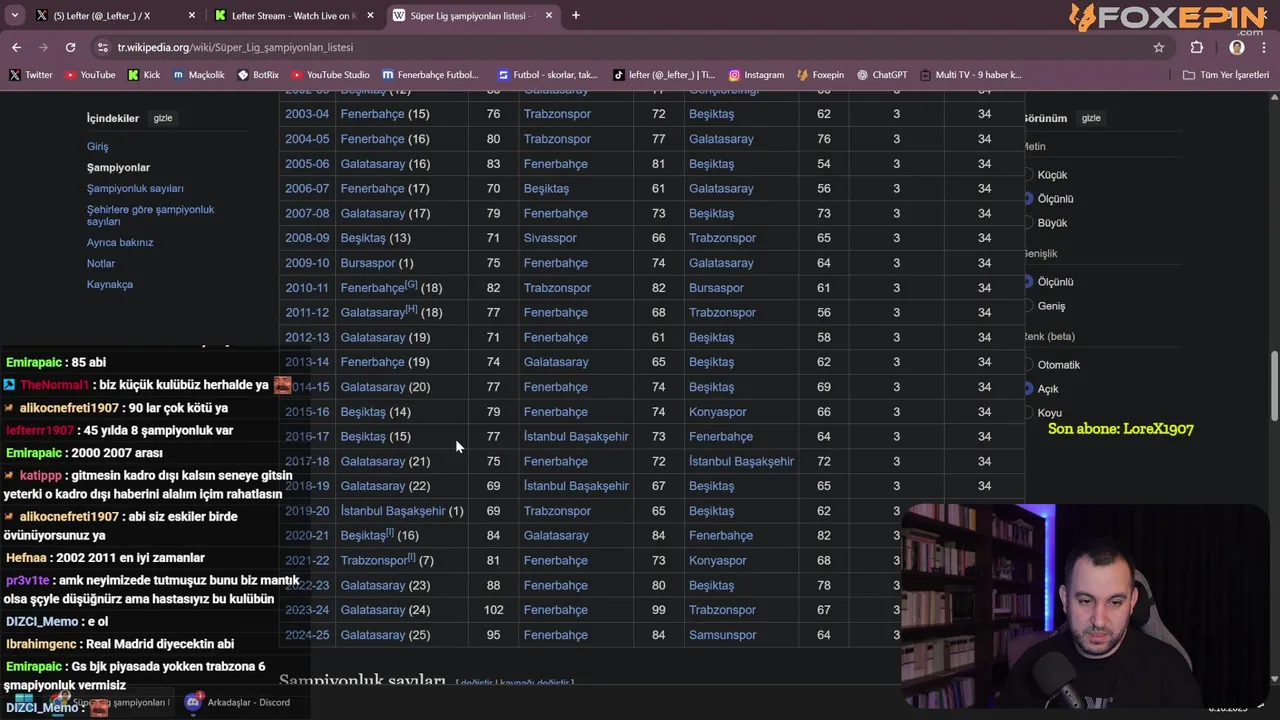The image size is (1280, 720).
Task: Jump to the Kaynakça section
Action: point(110,284)
